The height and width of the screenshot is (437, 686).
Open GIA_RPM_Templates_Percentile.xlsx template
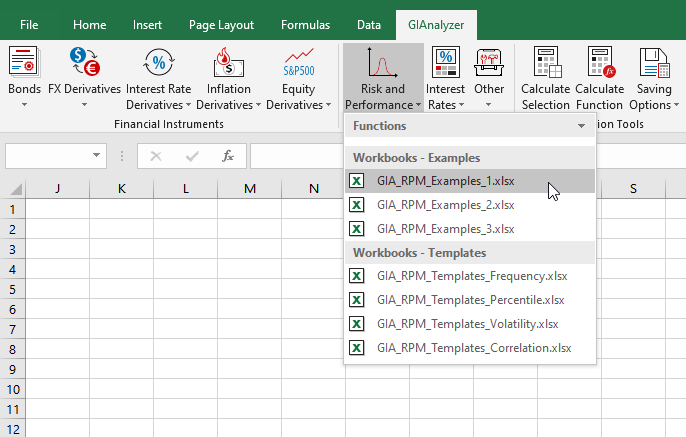click(x=470, y=300)
